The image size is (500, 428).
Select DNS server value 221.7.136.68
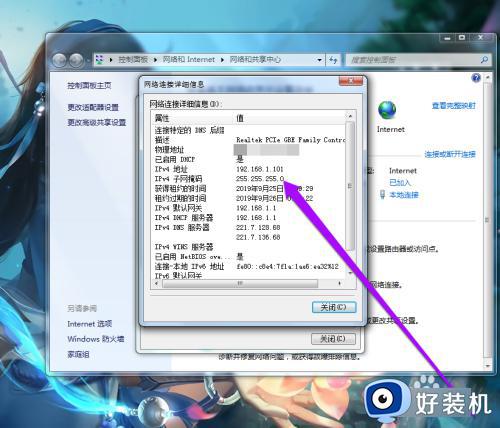pos(258,237)
